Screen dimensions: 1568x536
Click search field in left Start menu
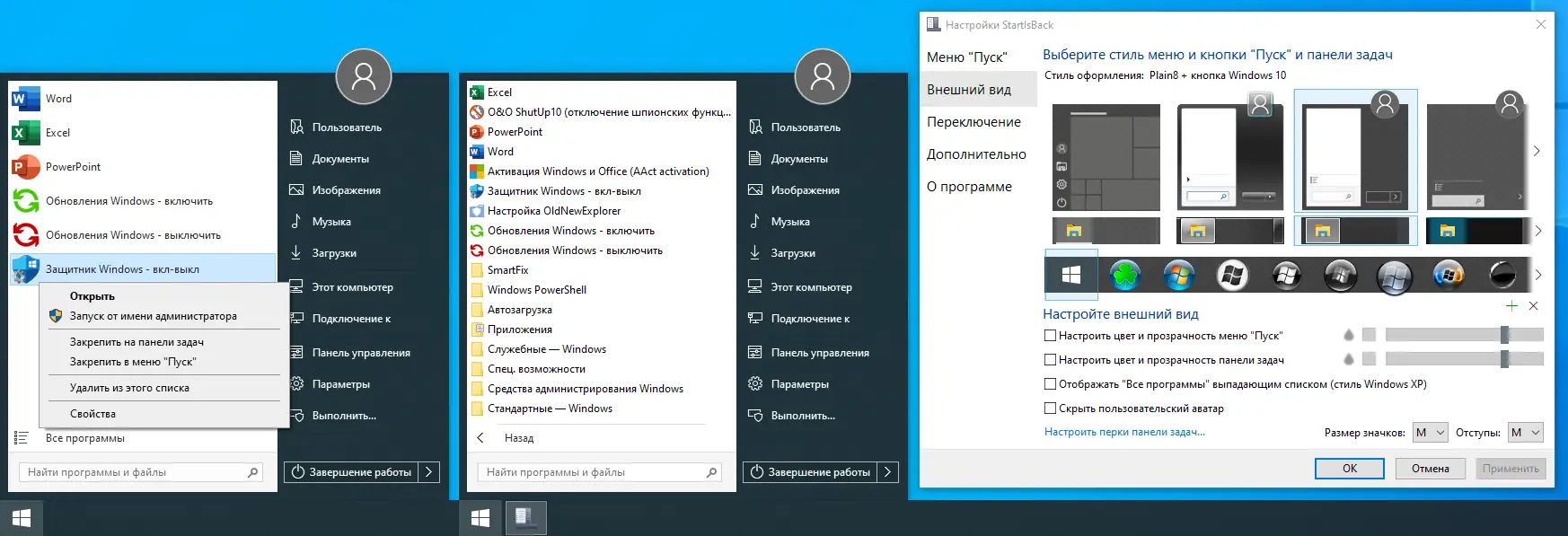pyautogui.click(x=143, y=472)
